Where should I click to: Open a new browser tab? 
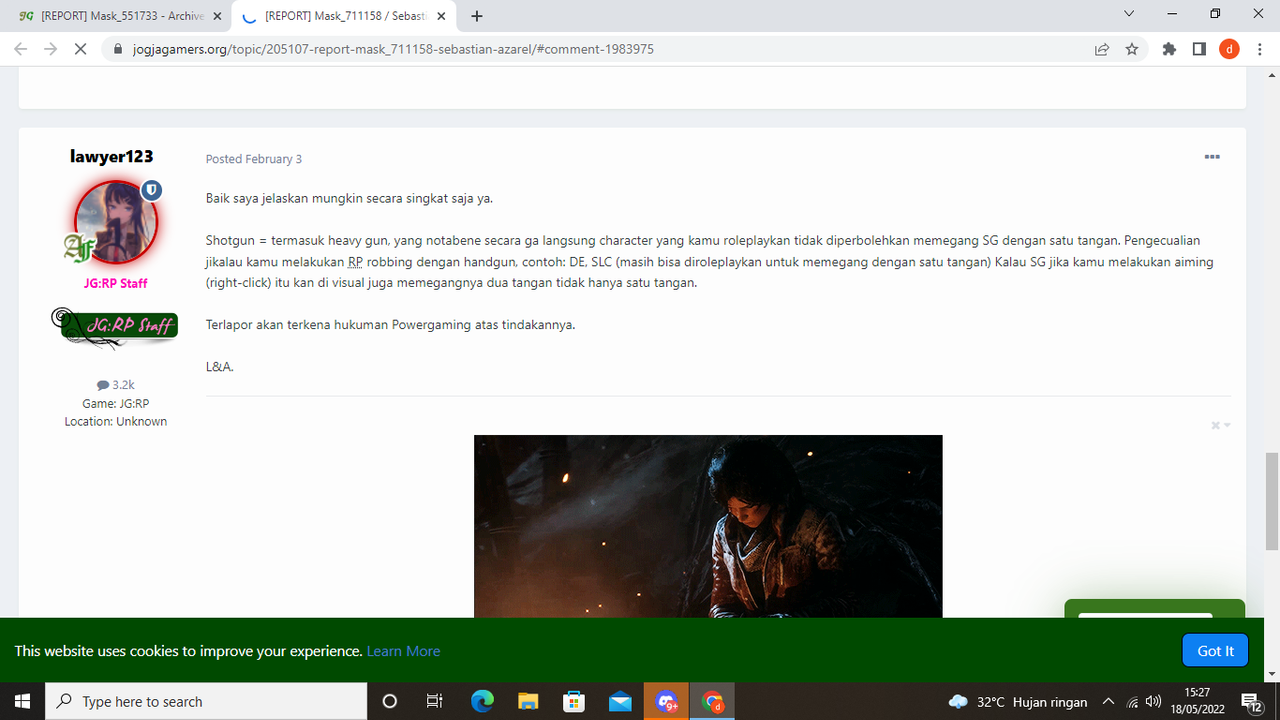[x=477, y=16]
